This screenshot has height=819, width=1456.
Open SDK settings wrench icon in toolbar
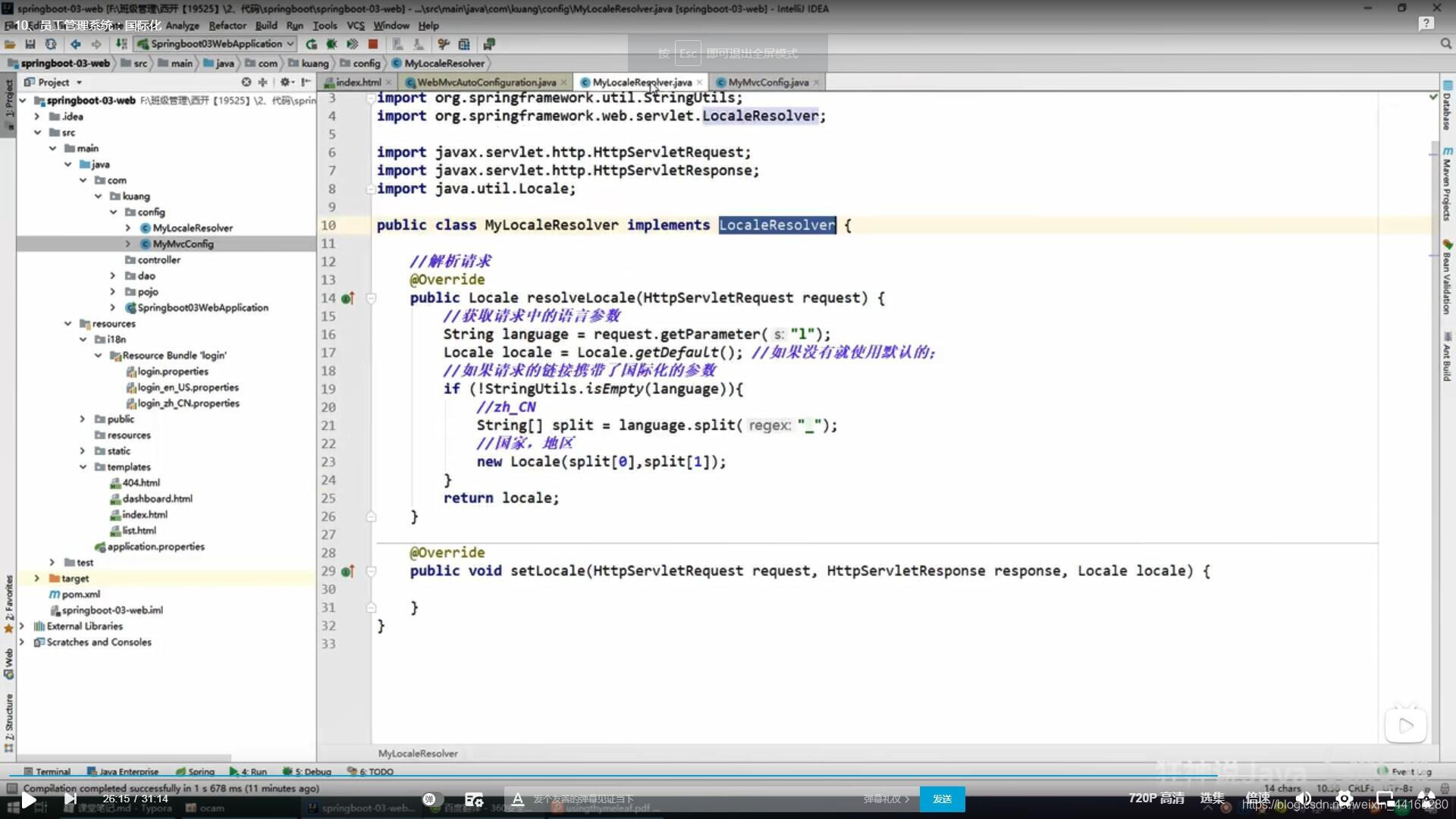(x=444, y=45)
